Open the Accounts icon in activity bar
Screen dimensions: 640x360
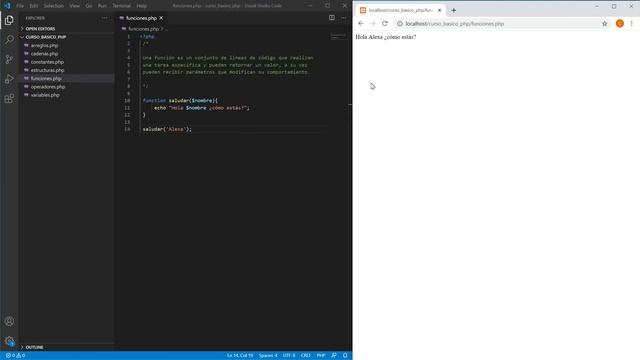[9, 321]
